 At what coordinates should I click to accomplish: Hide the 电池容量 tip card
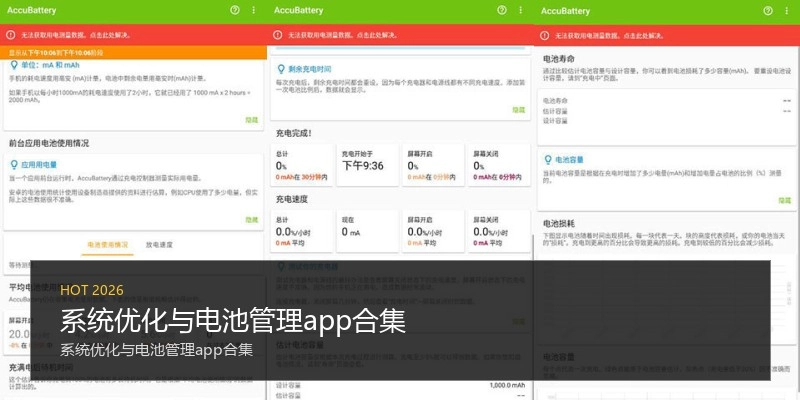tap(785, 201)
